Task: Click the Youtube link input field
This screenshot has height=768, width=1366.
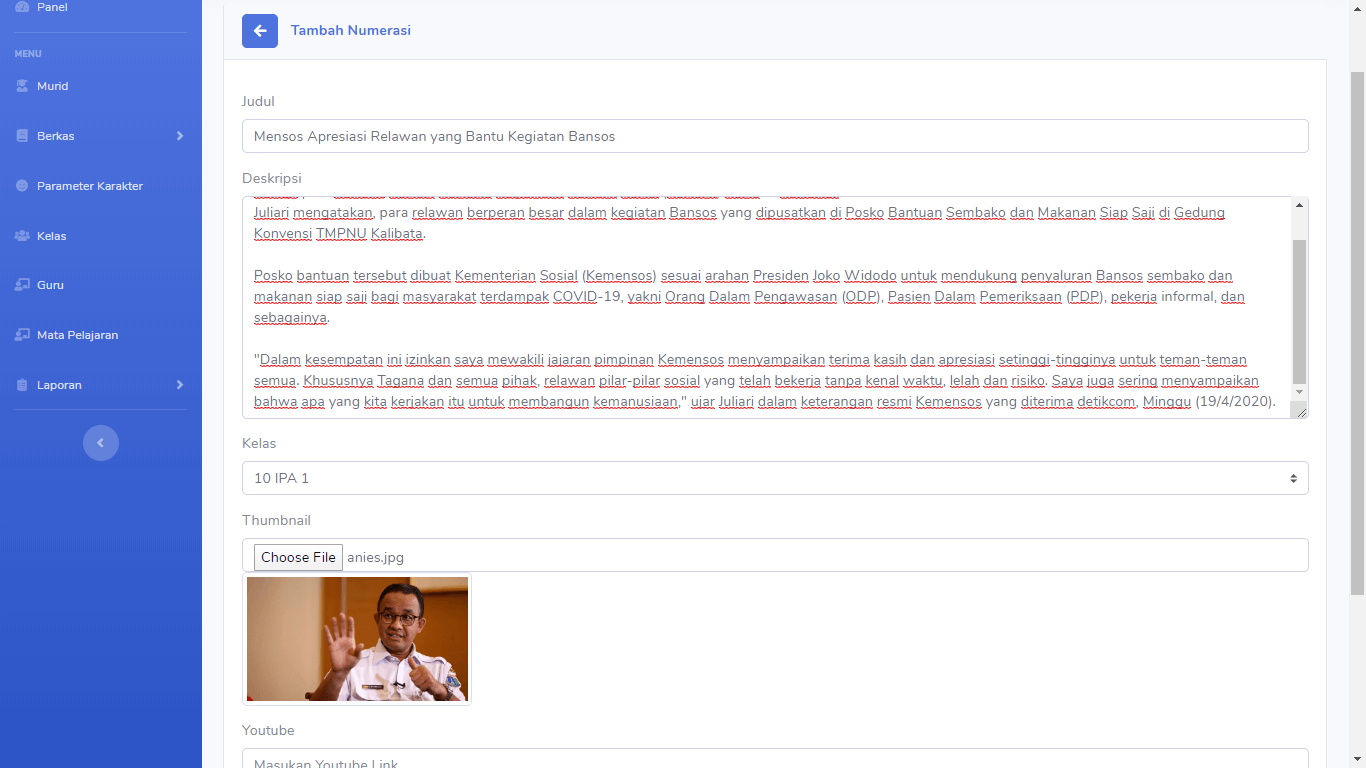Action: (775, 759)
